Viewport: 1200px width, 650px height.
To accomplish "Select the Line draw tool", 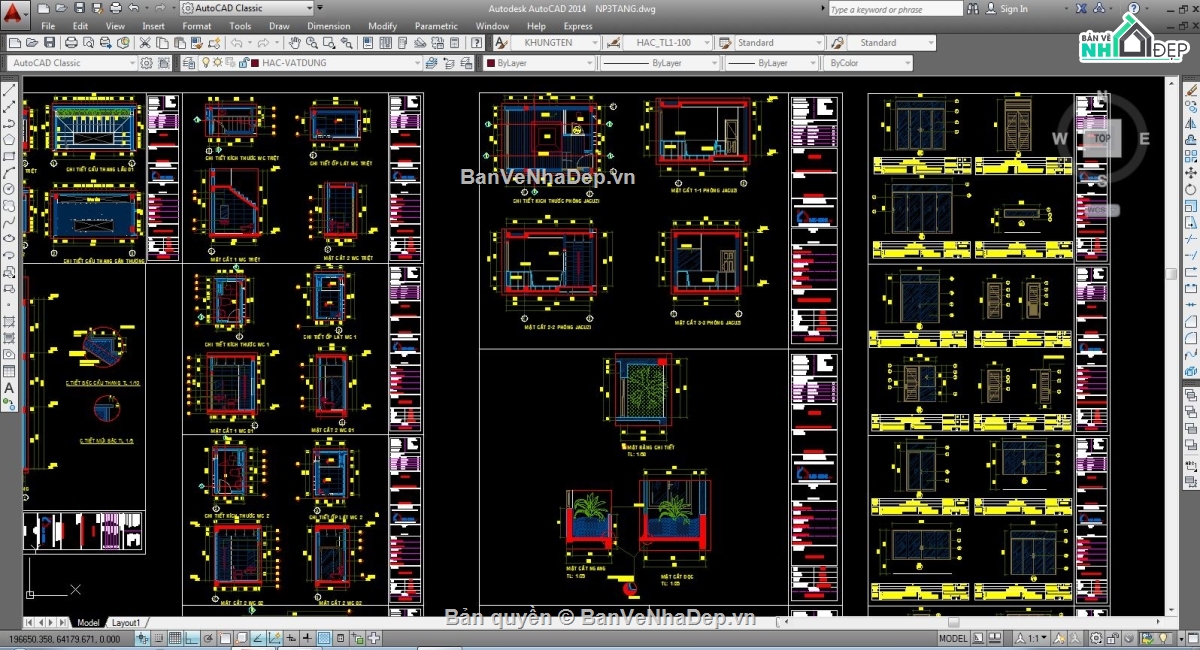I will (10, 89).
